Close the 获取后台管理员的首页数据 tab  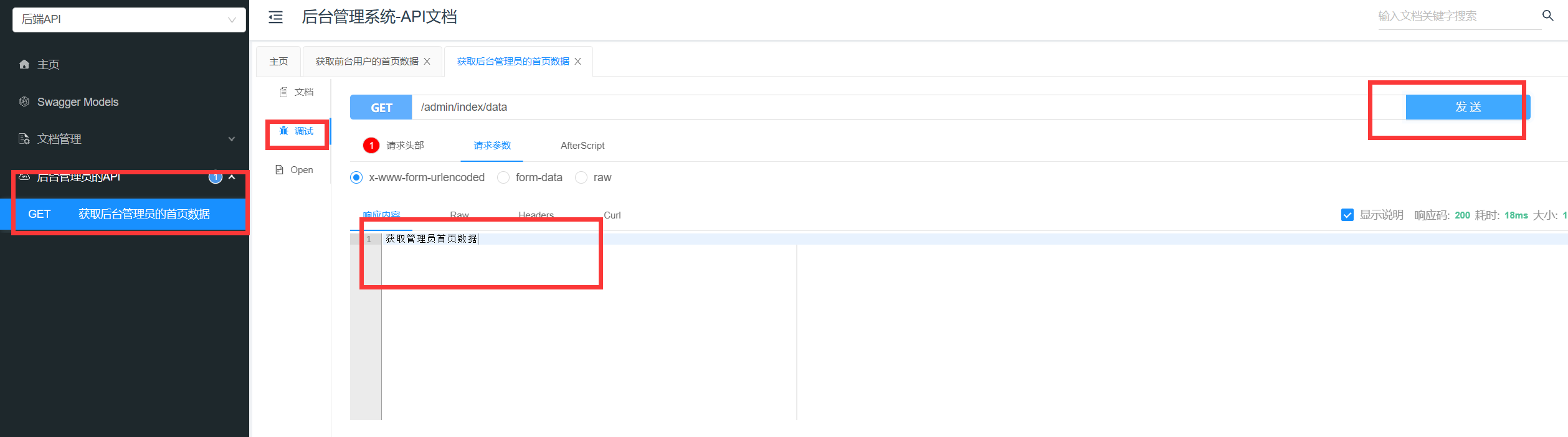pyautogui.click(x=578, y=62)
